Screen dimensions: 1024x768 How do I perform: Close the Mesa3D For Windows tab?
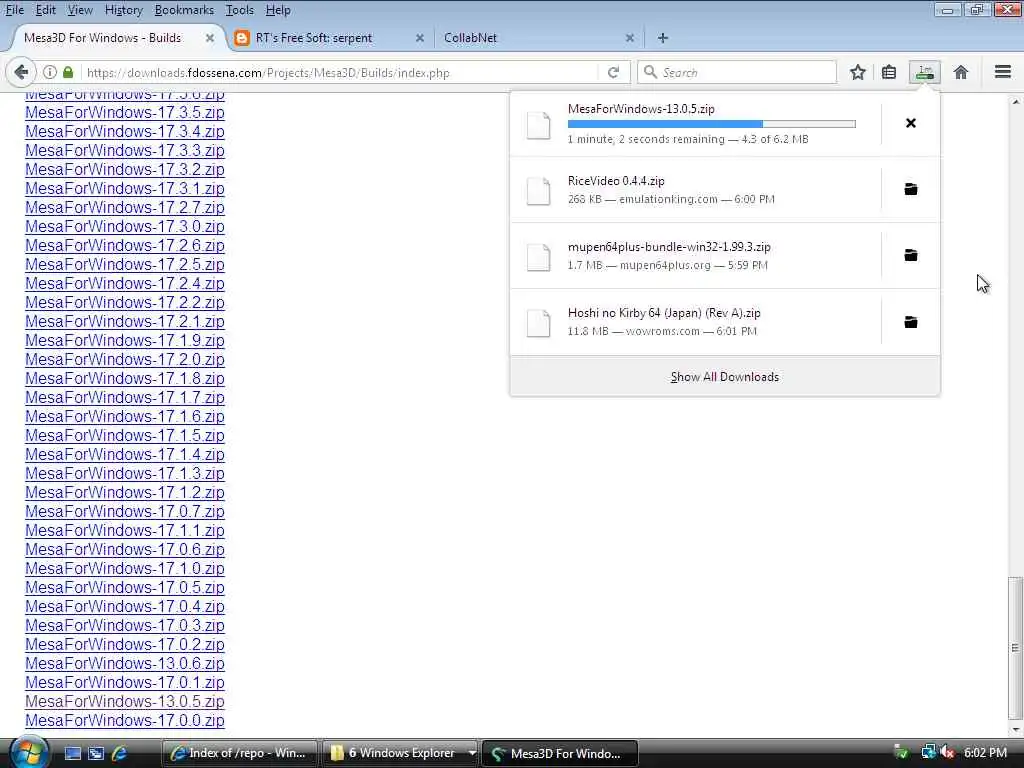pyautogui.click(x=210, y=38)
